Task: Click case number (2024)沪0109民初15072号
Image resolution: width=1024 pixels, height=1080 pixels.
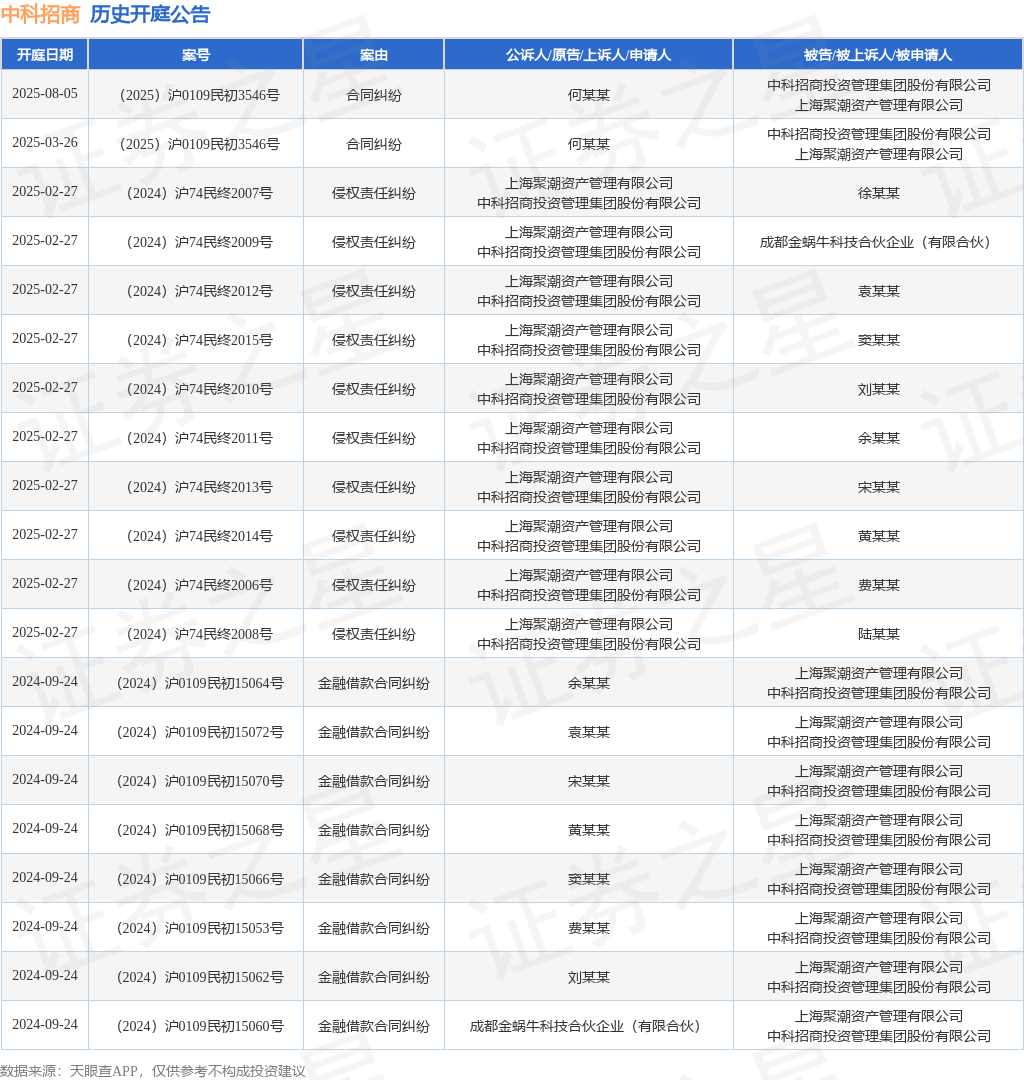Action: click(x=199, y=732)
